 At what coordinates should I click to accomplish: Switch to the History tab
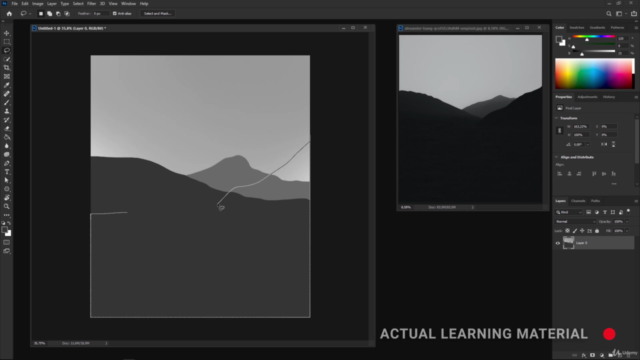pos(609,97)
